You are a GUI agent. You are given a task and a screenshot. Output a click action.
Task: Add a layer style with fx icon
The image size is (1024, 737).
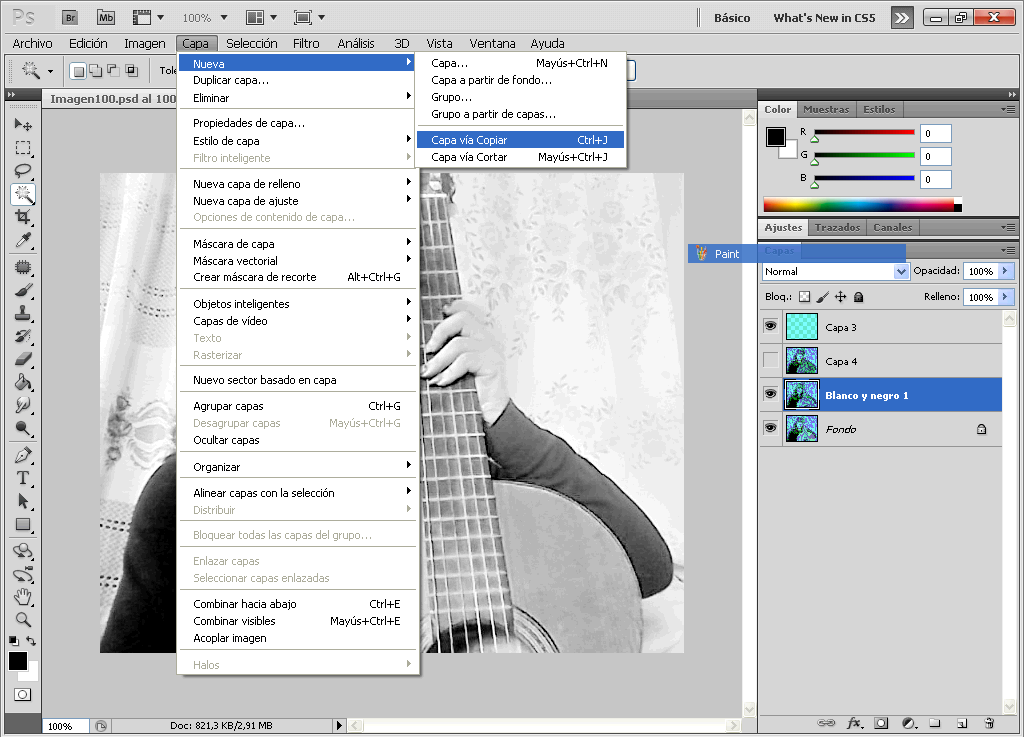pos(855,723)
